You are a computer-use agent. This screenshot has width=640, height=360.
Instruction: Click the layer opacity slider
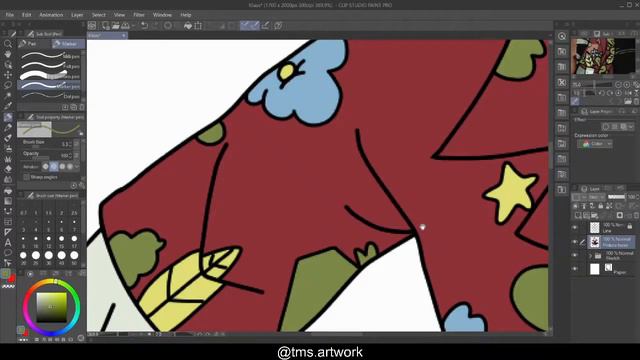click(x=616, y=197)
